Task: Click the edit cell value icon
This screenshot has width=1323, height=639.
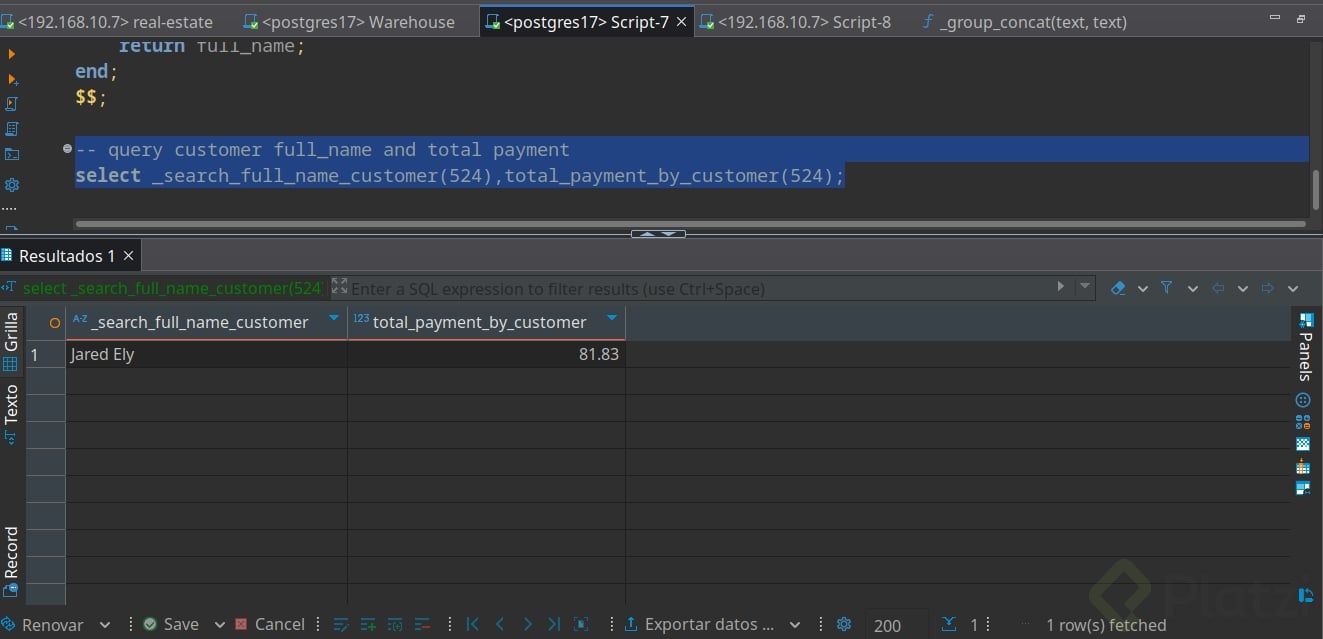Action: coord(340,624)
